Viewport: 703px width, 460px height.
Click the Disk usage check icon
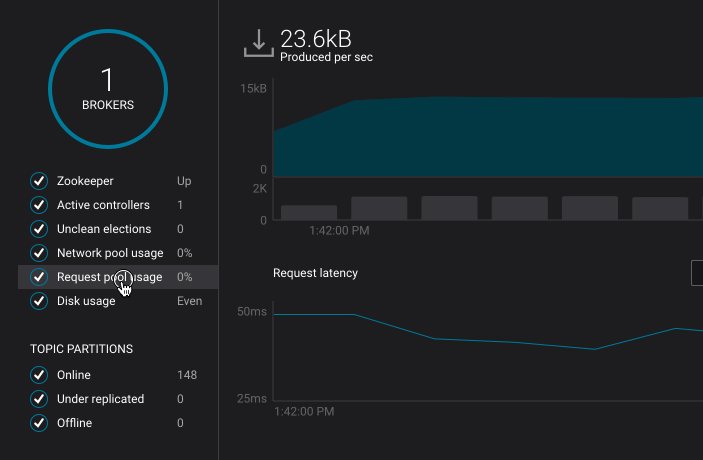tap(39, 301)
